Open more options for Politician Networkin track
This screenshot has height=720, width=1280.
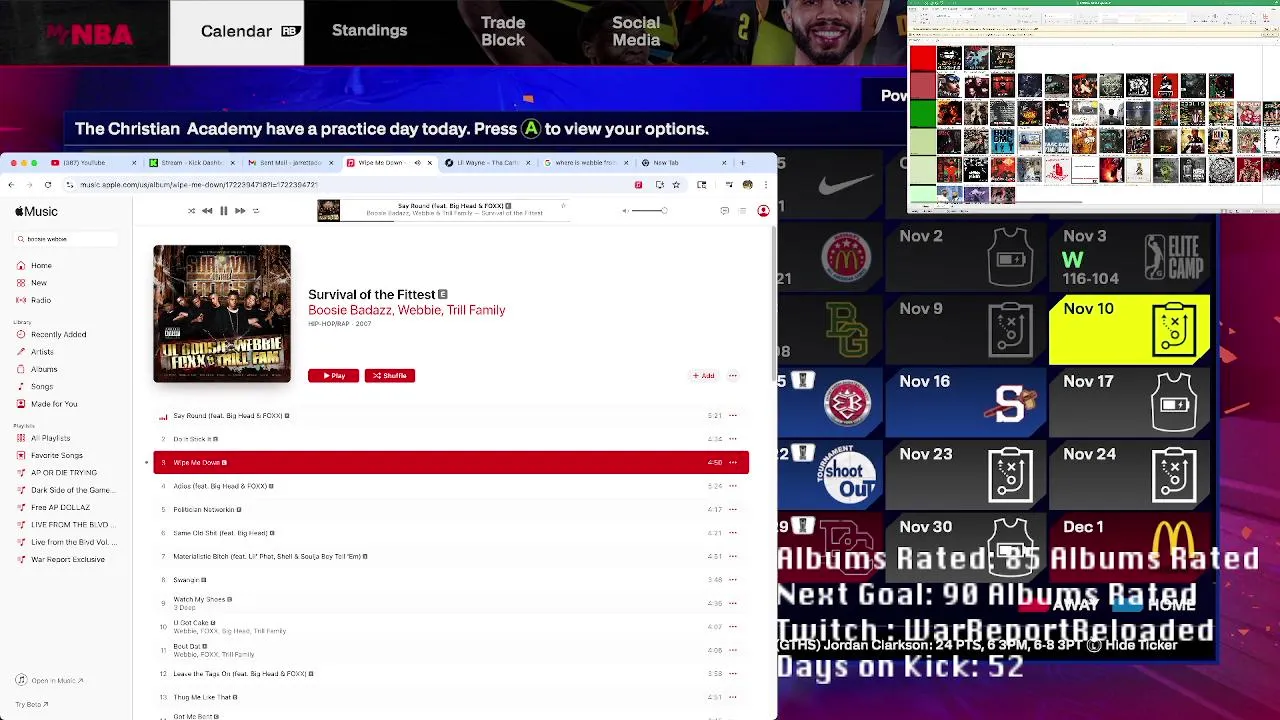(733, 510)
